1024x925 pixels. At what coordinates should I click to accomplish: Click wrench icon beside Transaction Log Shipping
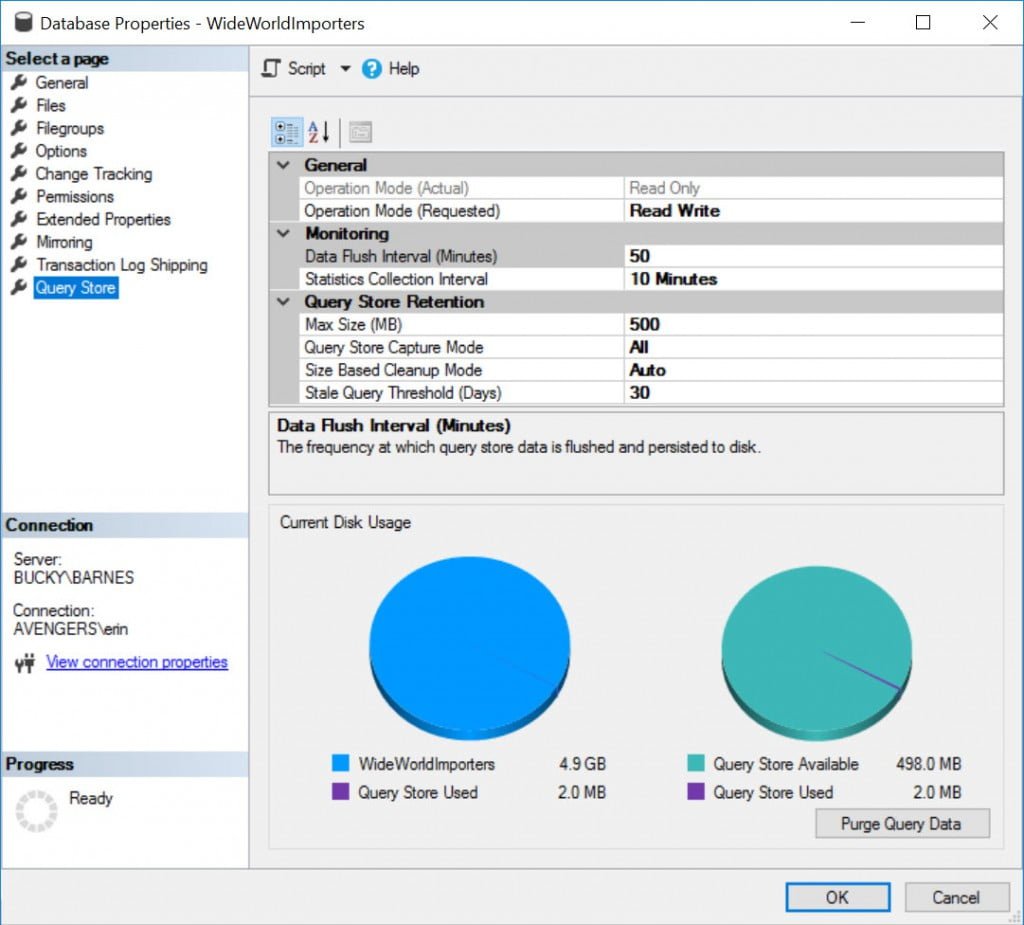point(19,265)
